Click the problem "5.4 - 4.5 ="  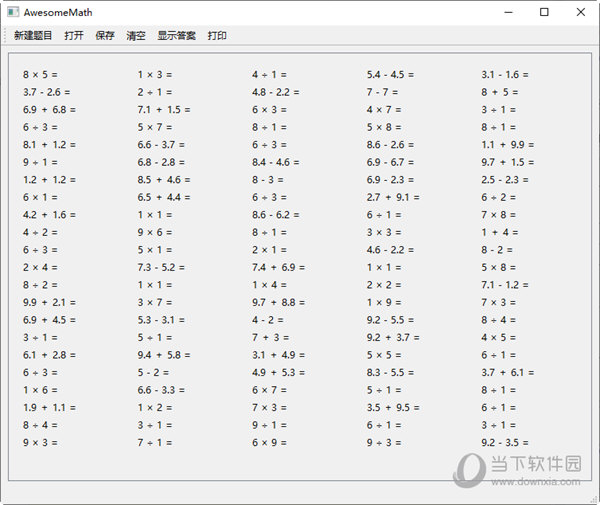click(x=390, y=75)
